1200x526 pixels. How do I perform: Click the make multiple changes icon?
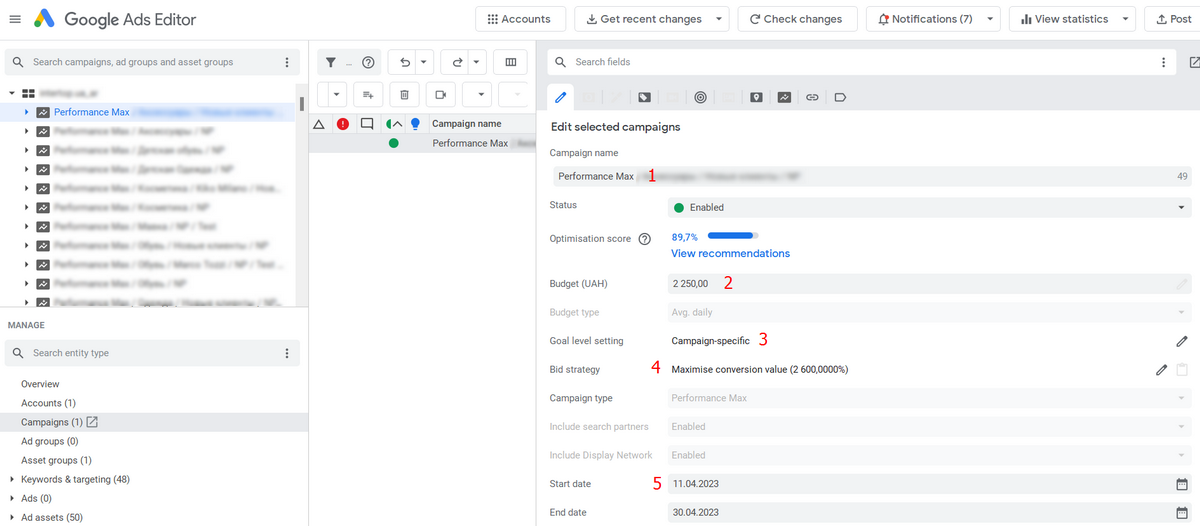click(368, 94)
